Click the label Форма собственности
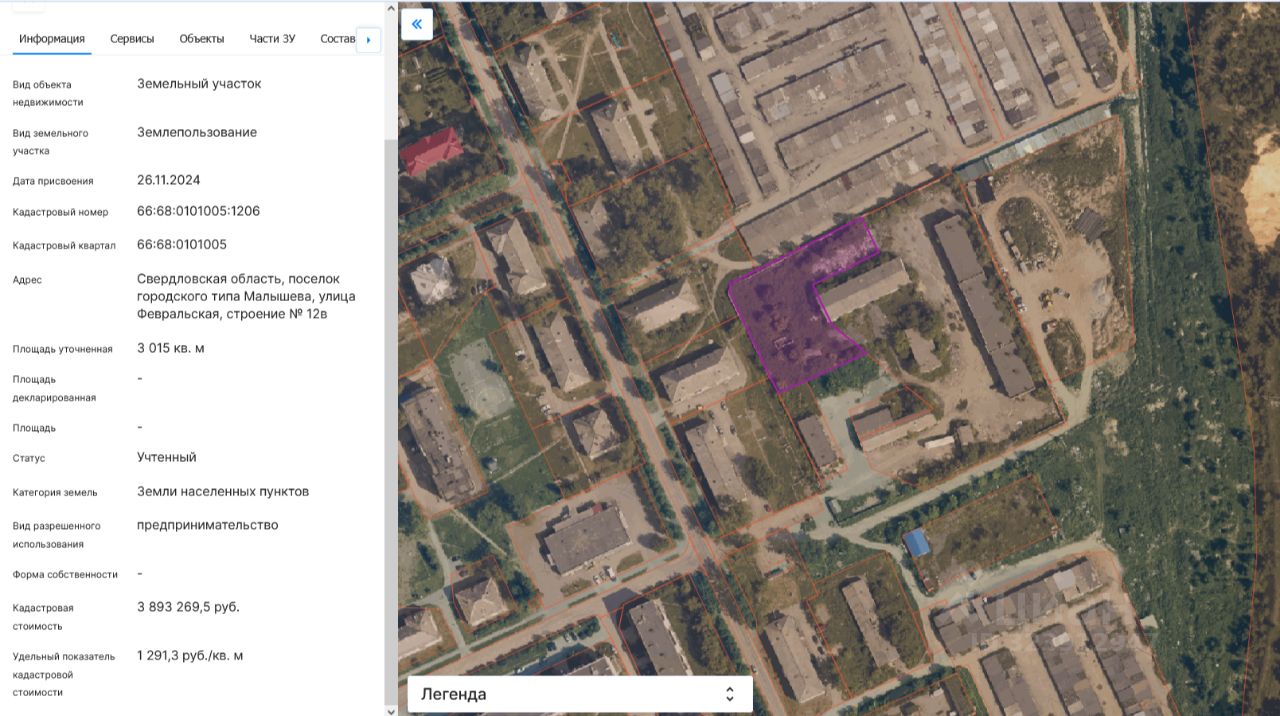1280x716 pixels. (x=65, y=575)
